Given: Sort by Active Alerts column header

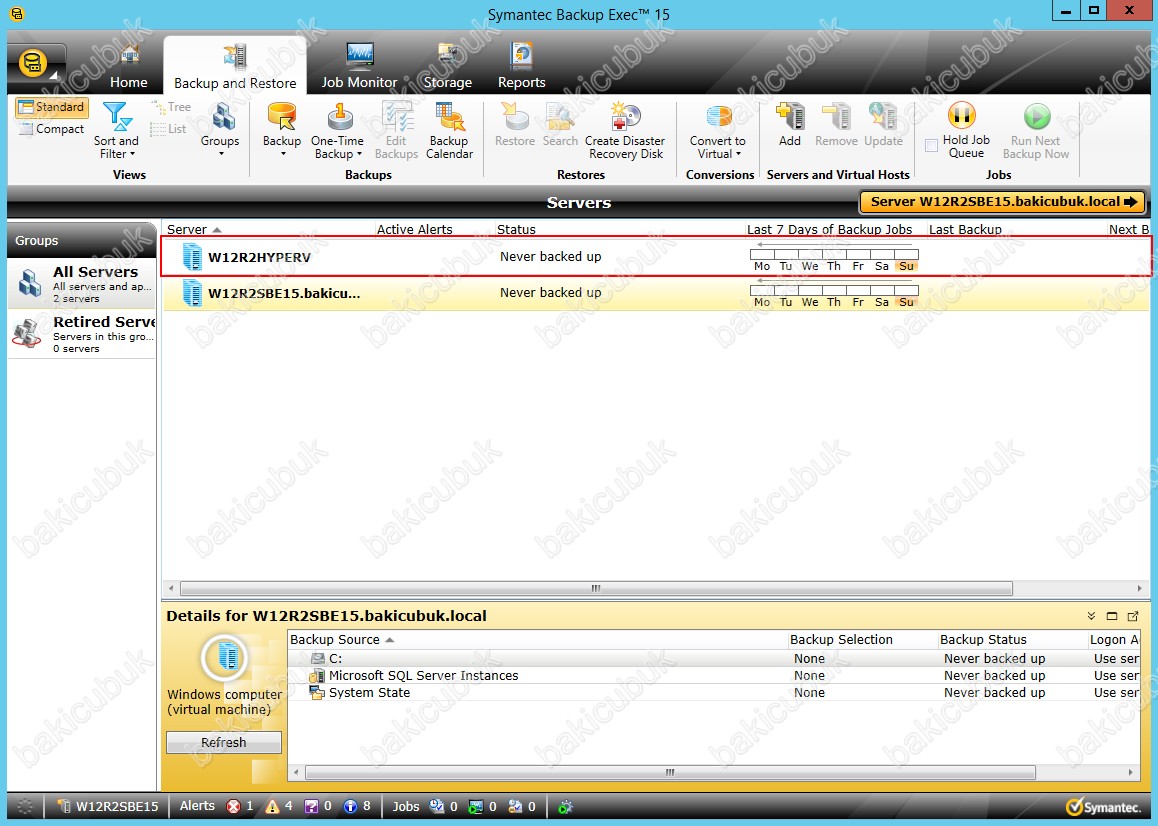Looking at the screenshot, I should 414,229.
